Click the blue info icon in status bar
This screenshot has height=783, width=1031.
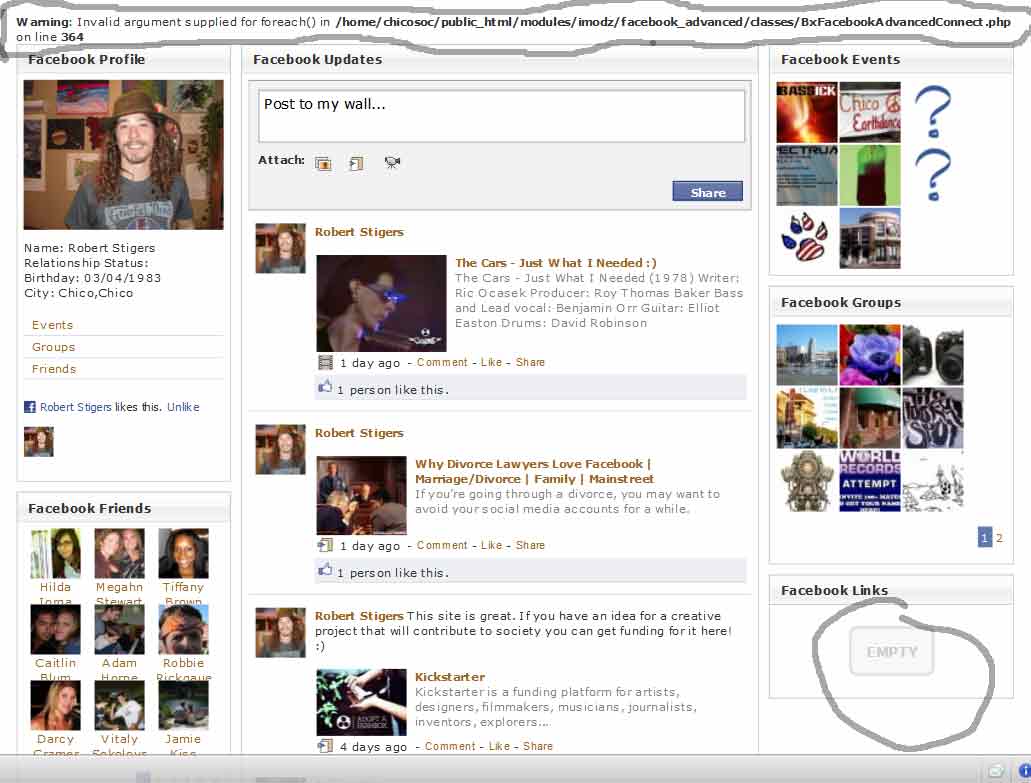click(1024, 770)
